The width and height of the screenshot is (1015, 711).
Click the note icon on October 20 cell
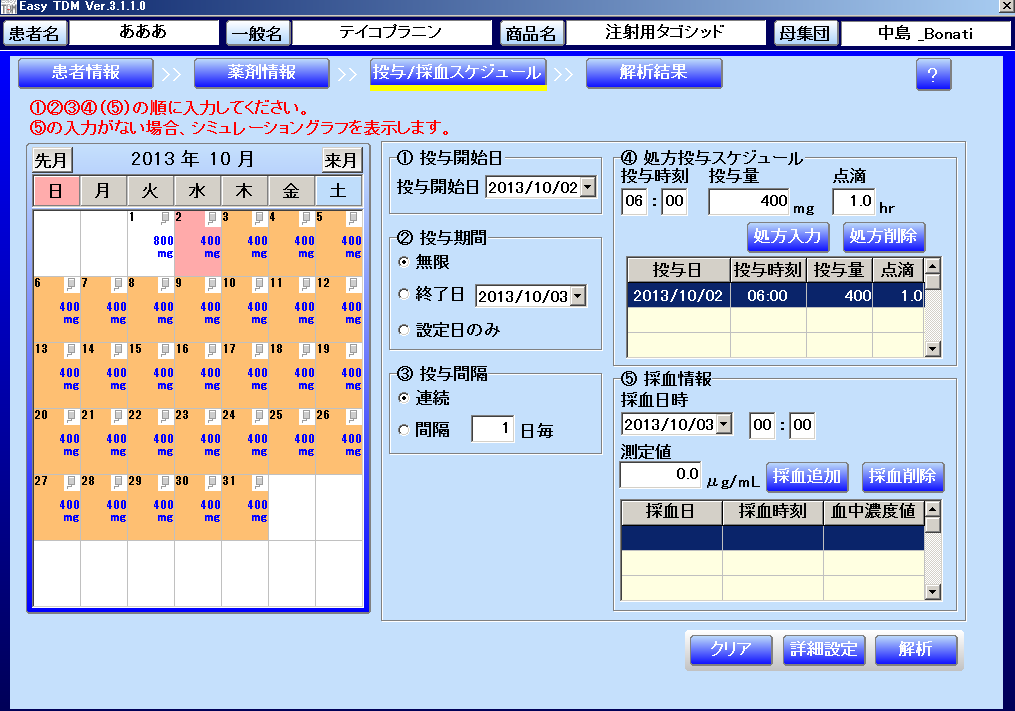pyautogui.click(x=71, y=416)
